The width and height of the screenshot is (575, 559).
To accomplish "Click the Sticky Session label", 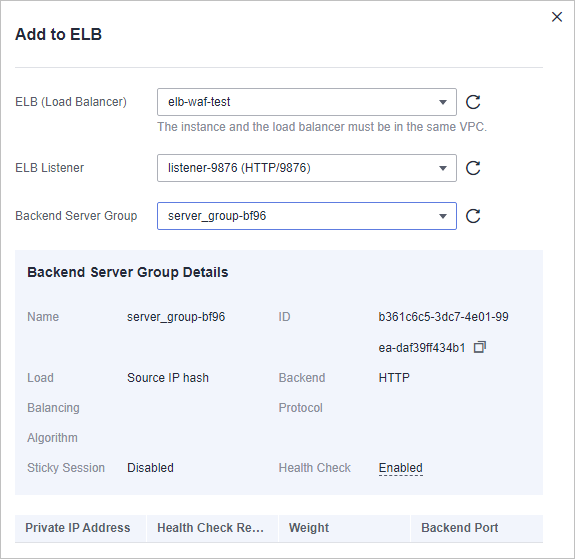I will click(66, 468).
